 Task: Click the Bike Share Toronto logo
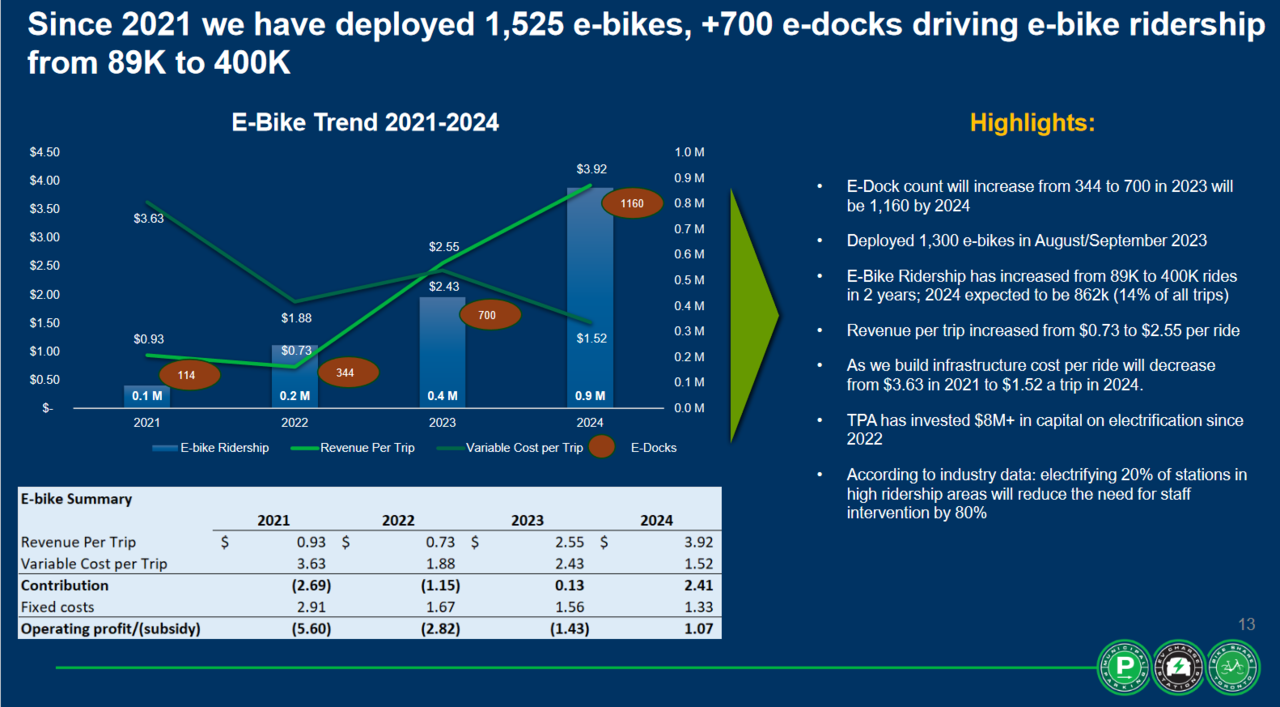(1231, 667)
